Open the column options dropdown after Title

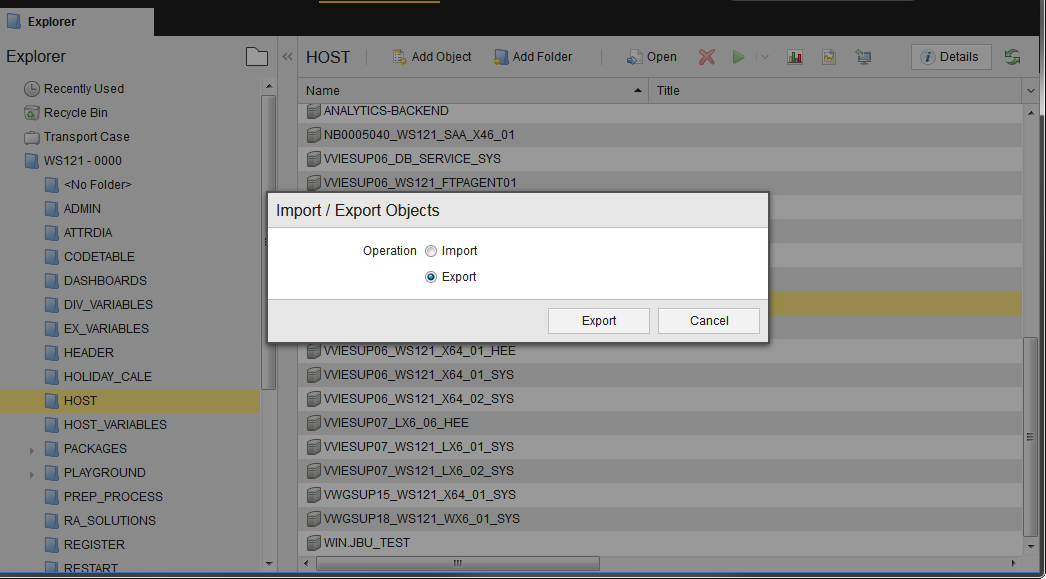[x=1031, y=91]
